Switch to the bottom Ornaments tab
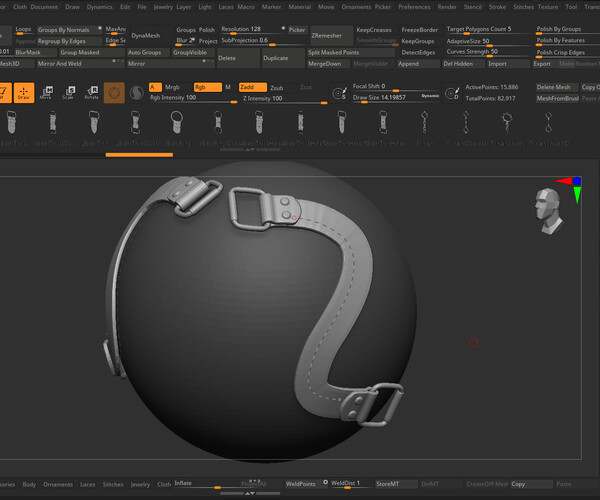This screenshot has height=500, width=600. pyautogui.click(x=58, y=484)
